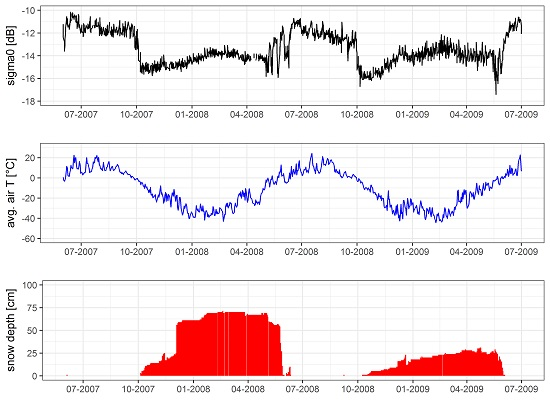This screenshot has width=550, height=412.
Task: Click the snow depth [cm] axis label
Action: [11, 330]
